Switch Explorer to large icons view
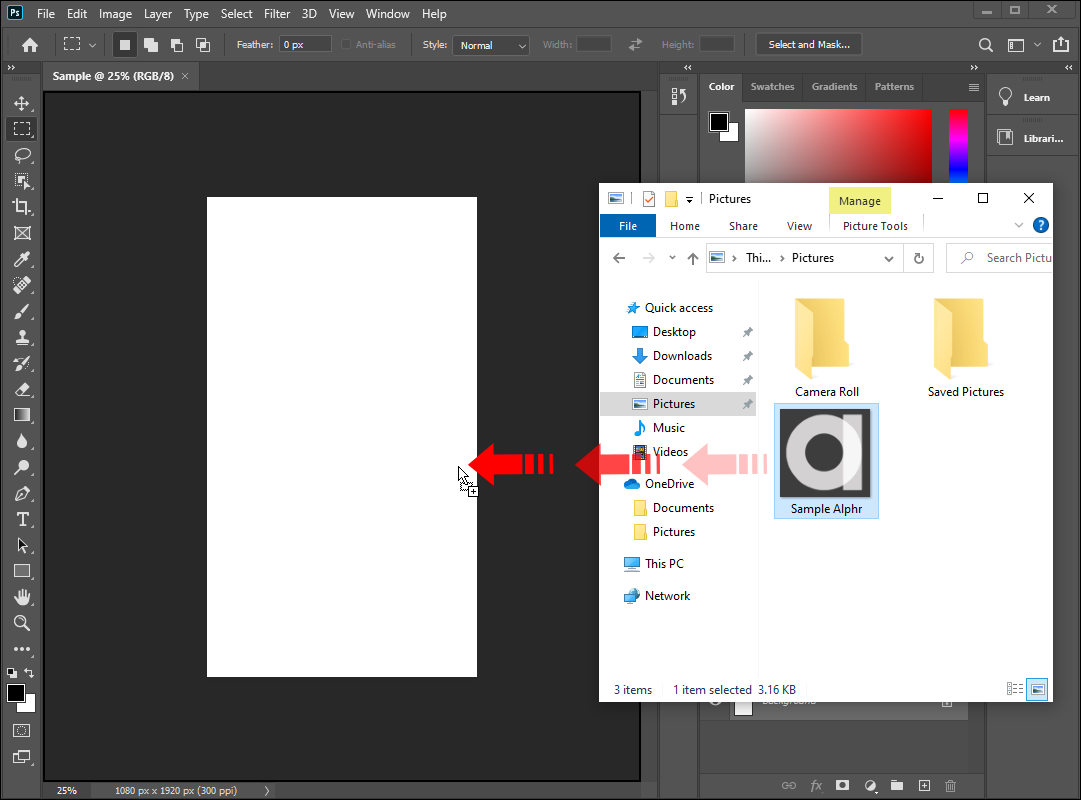Screen dimensions: 1081x800 (1037, 689)
